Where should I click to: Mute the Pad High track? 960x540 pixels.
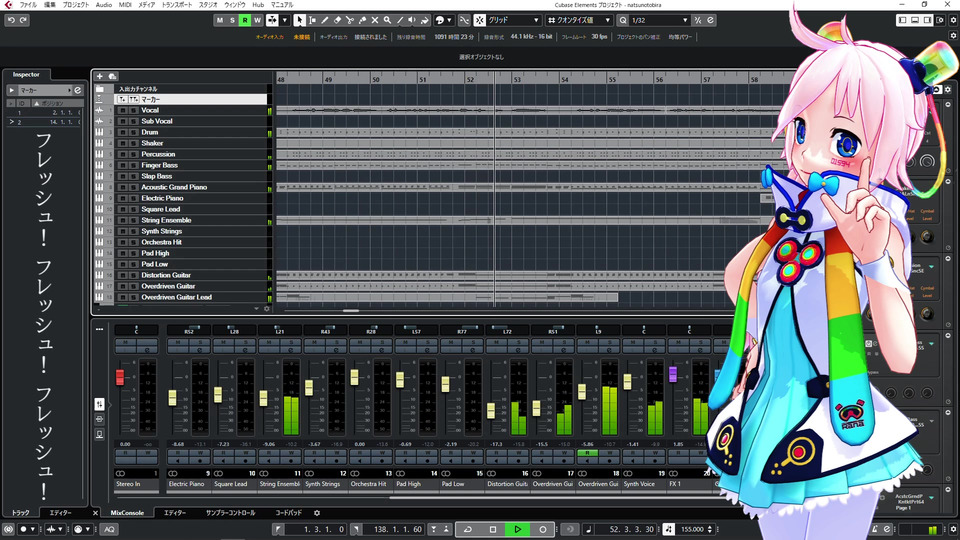point(123,253)
